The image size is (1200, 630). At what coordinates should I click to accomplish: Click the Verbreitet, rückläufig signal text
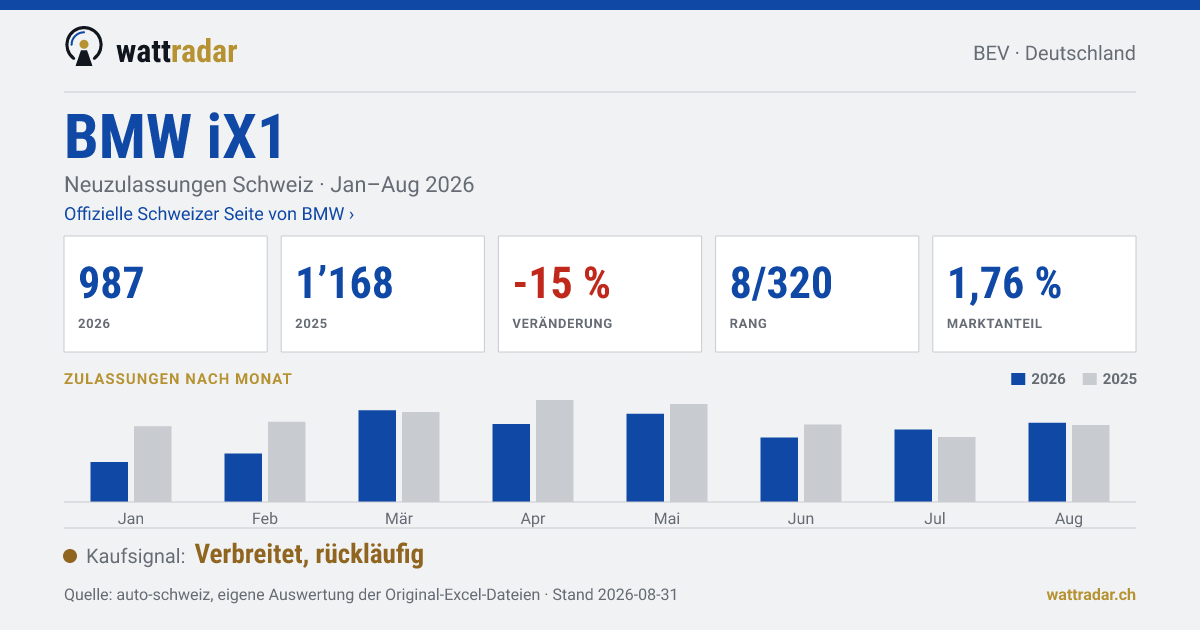pos(309,554)
